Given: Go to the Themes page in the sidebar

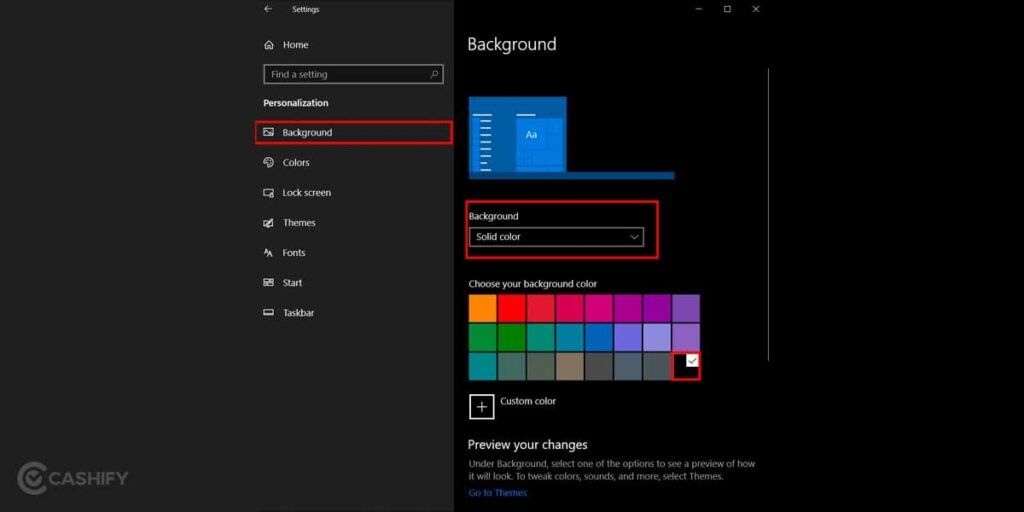Looking at the screenshot, I should (x=289, y=223).
